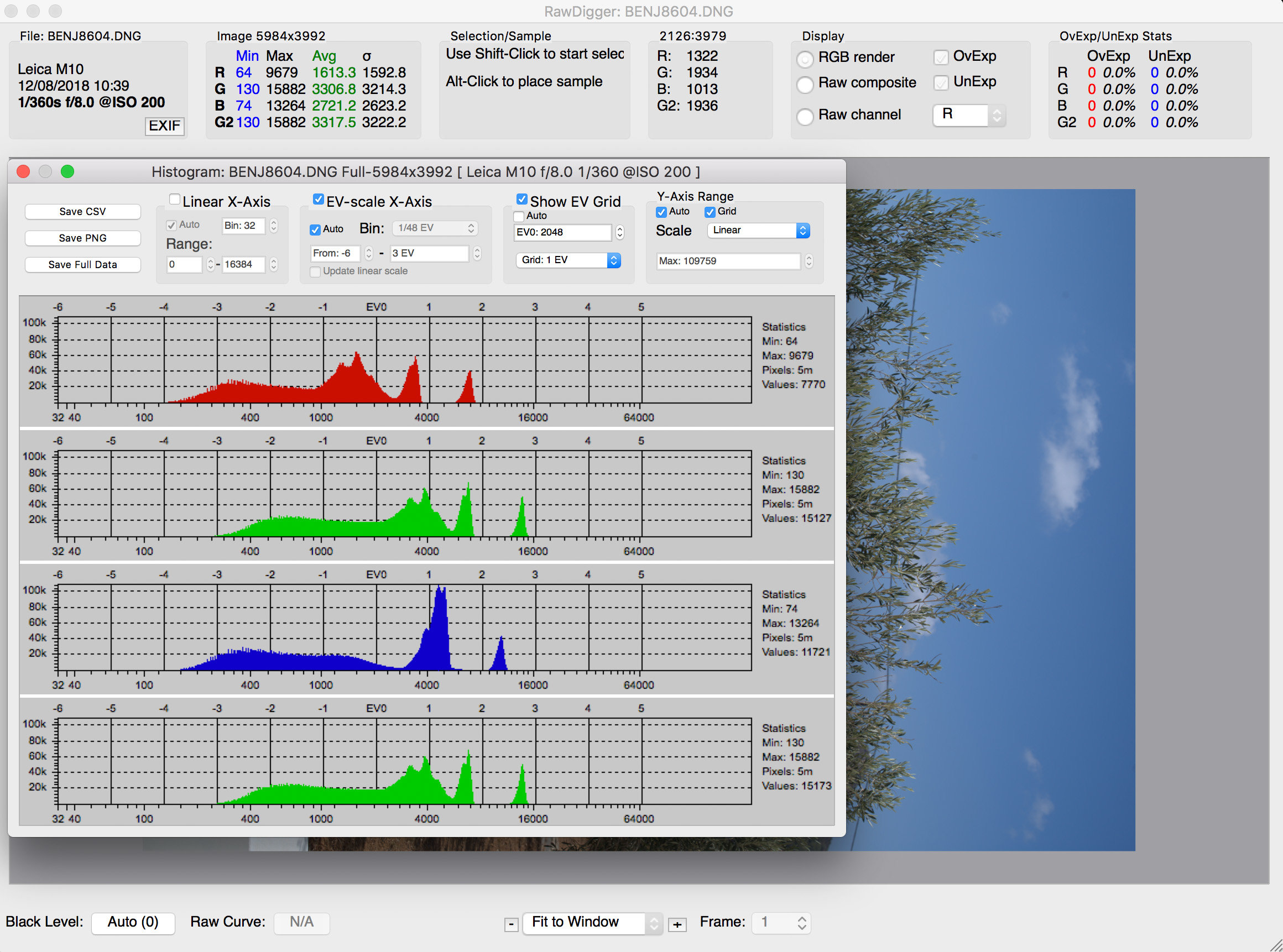Open the Y-axis Scale Linear dropdown
Image resolution: width=1283 pixels, height=952 pixels.
(759, 231)
